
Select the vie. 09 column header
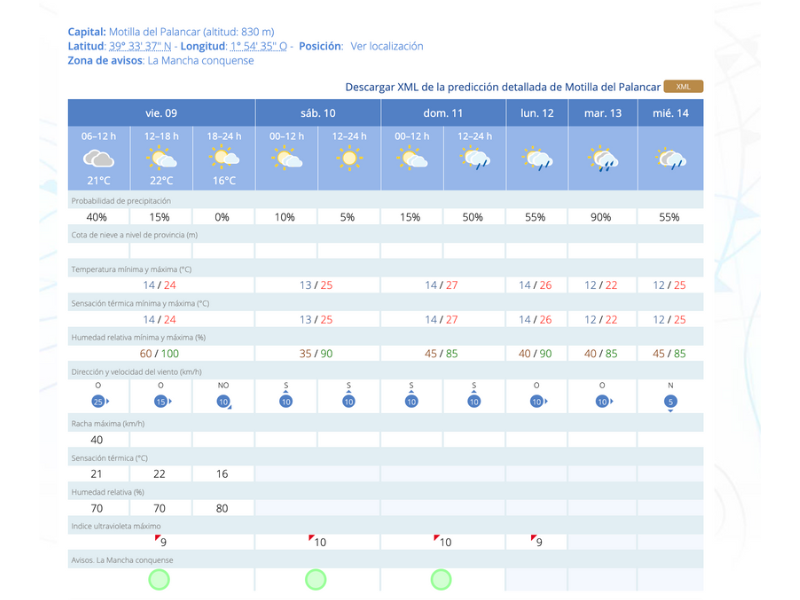(161, 113)
